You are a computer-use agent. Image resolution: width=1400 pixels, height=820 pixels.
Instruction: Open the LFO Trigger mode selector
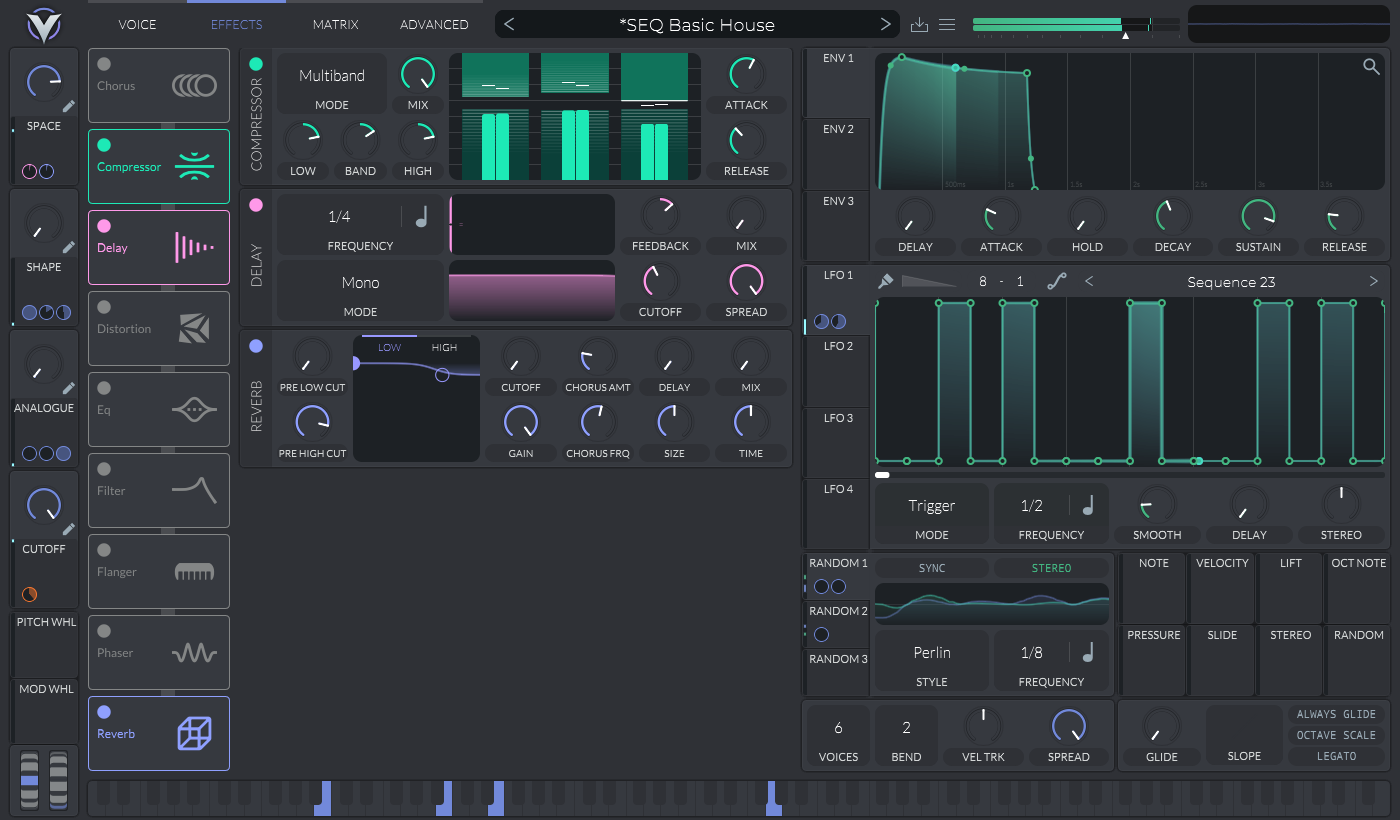[x=932, y=514]
